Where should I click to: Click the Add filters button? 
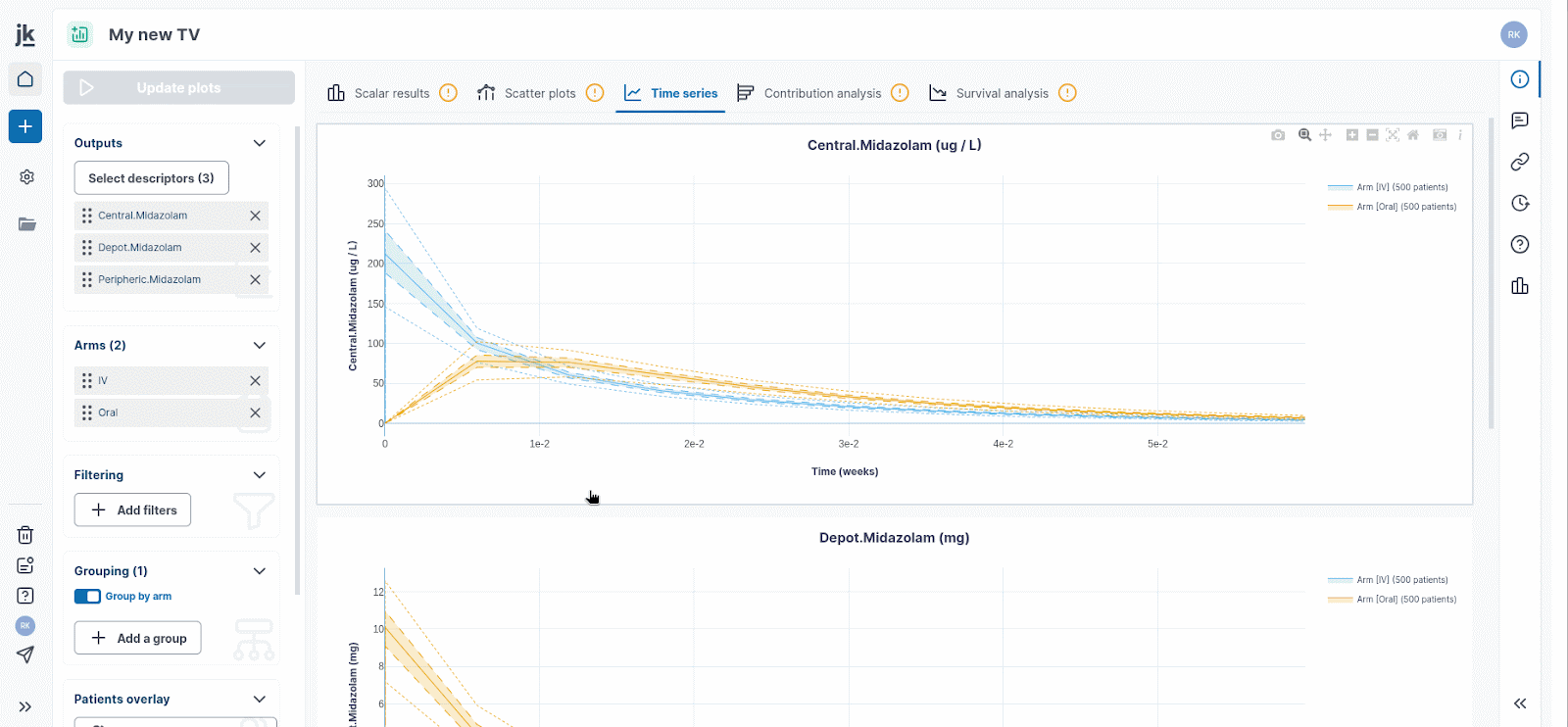[x=133, y=510]
